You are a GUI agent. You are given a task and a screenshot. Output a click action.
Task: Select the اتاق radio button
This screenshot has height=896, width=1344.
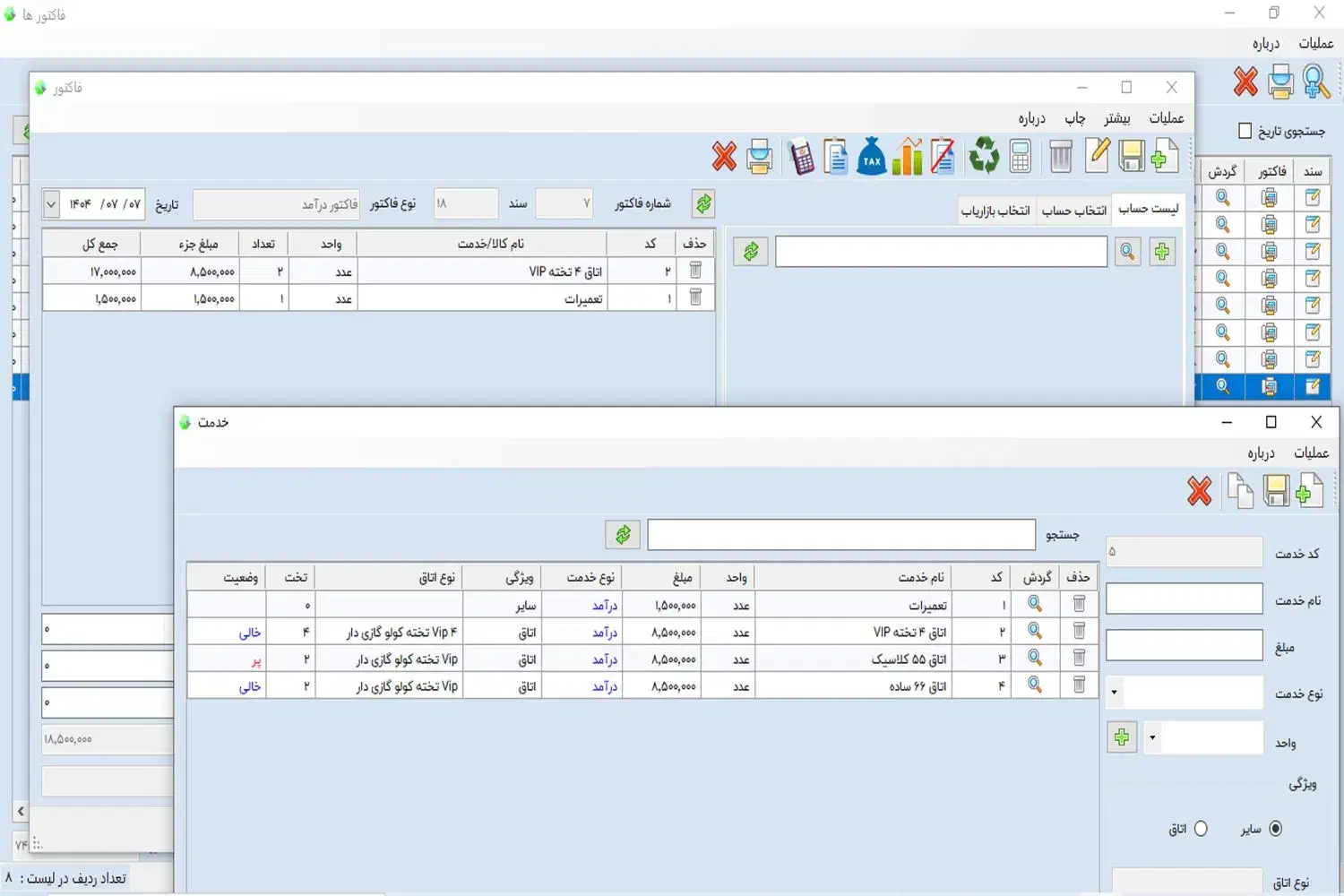[x=1201, y=829]
